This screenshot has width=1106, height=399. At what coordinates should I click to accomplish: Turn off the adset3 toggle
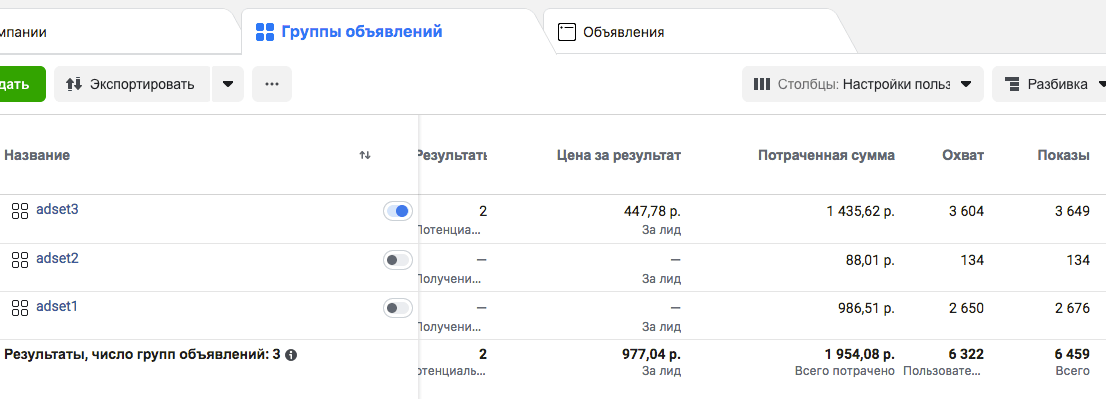(x=398, y=211)
